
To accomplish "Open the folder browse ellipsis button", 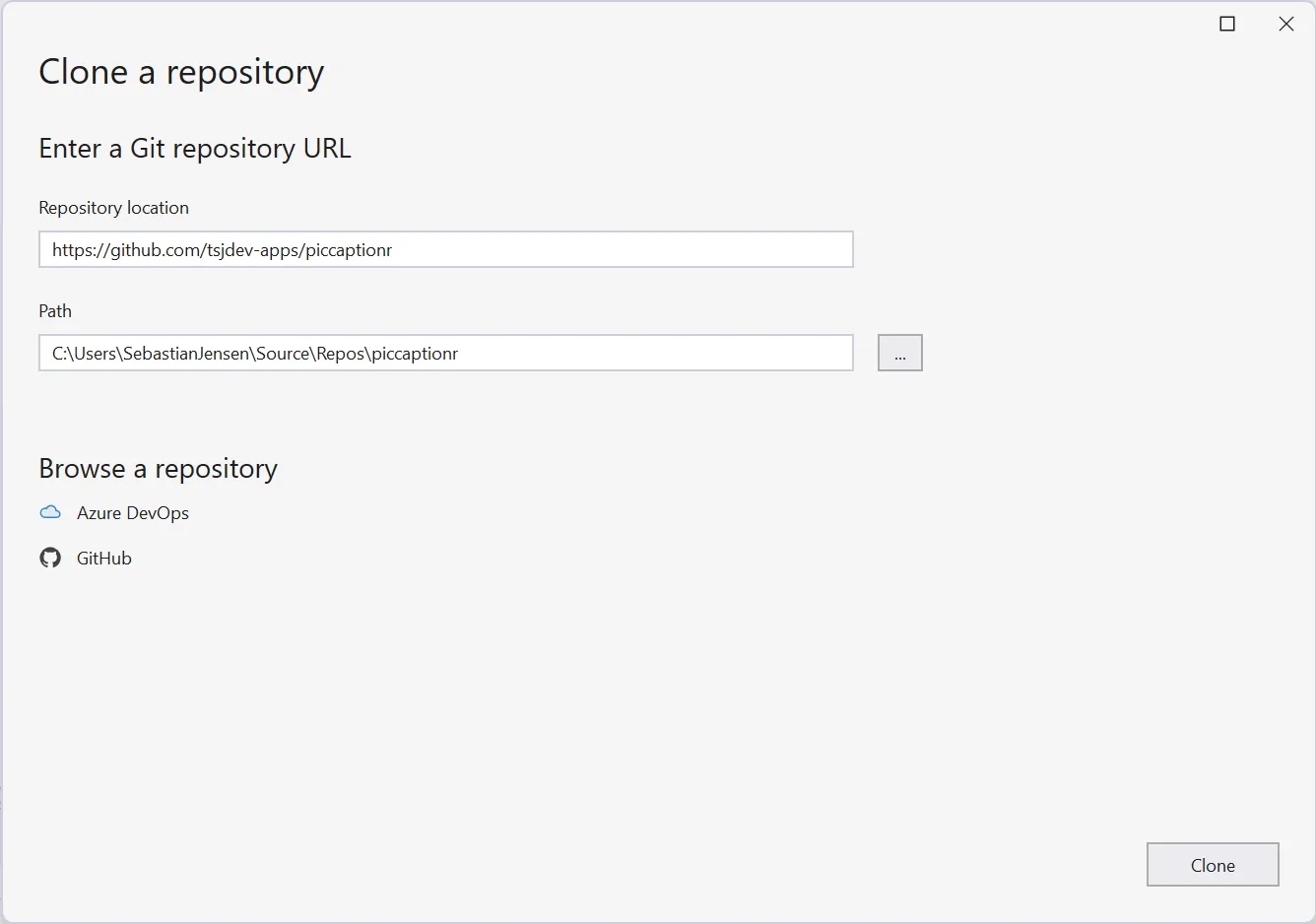I will point(900,353).
